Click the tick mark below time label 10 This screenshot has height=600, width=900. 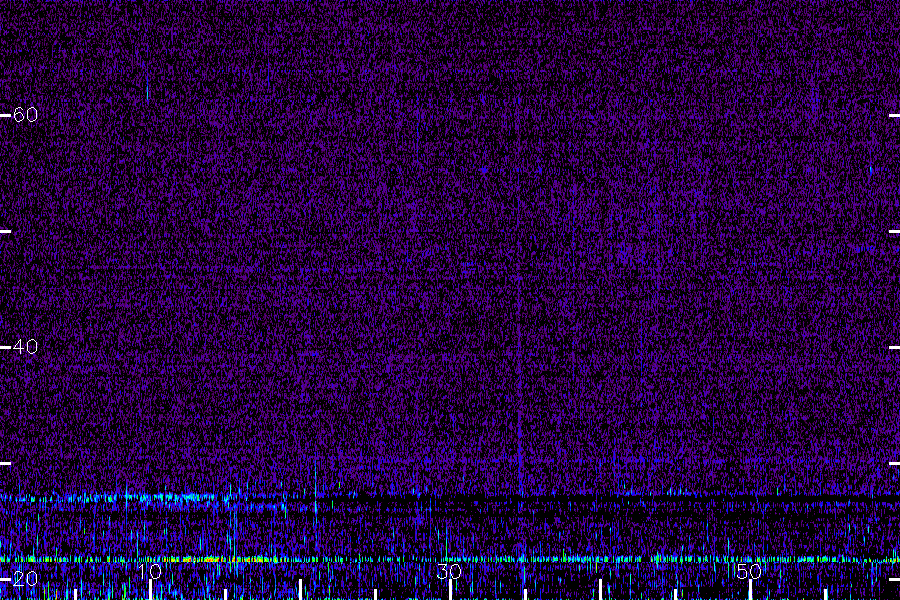(150, 590)
